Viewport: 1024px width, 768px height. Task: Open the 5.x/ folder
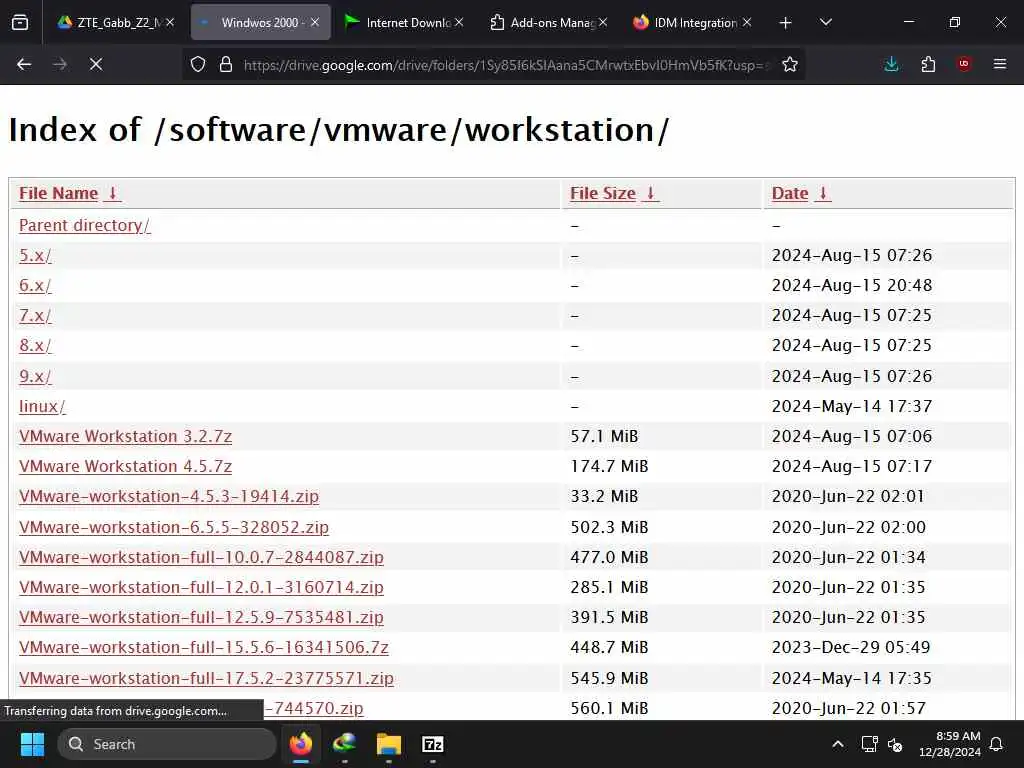click(35, 255)
